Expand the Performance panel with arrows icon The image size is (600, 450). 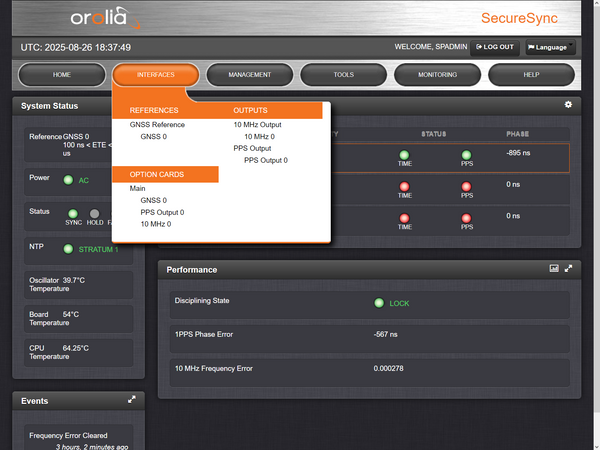(569, 269)
